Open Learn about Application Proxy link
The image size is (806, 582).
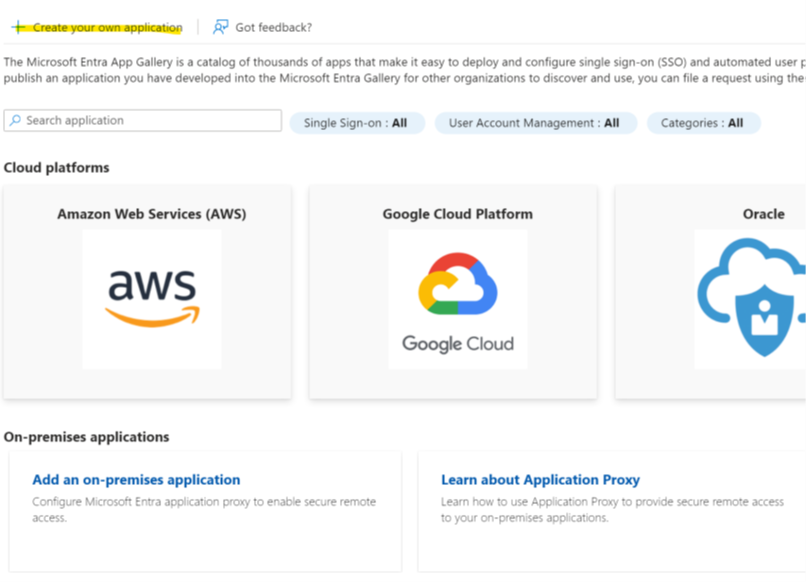(540, 480)
